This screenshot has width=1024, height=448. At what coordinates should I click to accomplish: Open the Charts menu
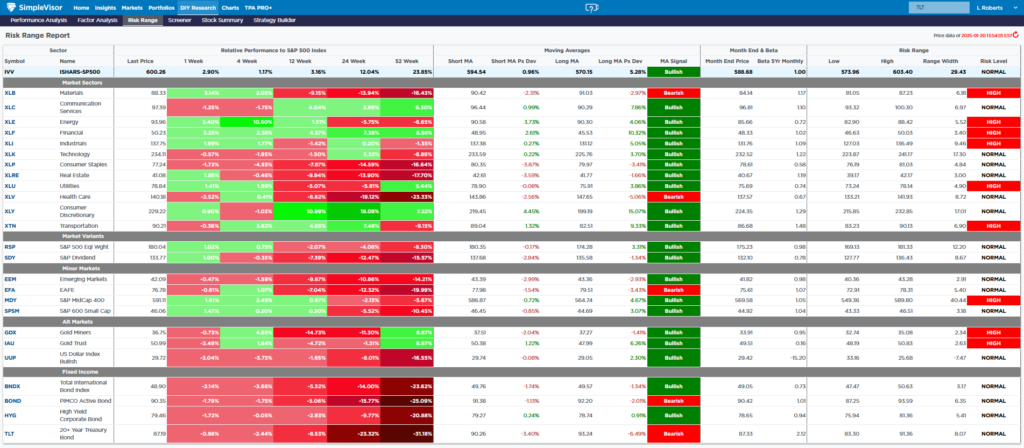230,8
